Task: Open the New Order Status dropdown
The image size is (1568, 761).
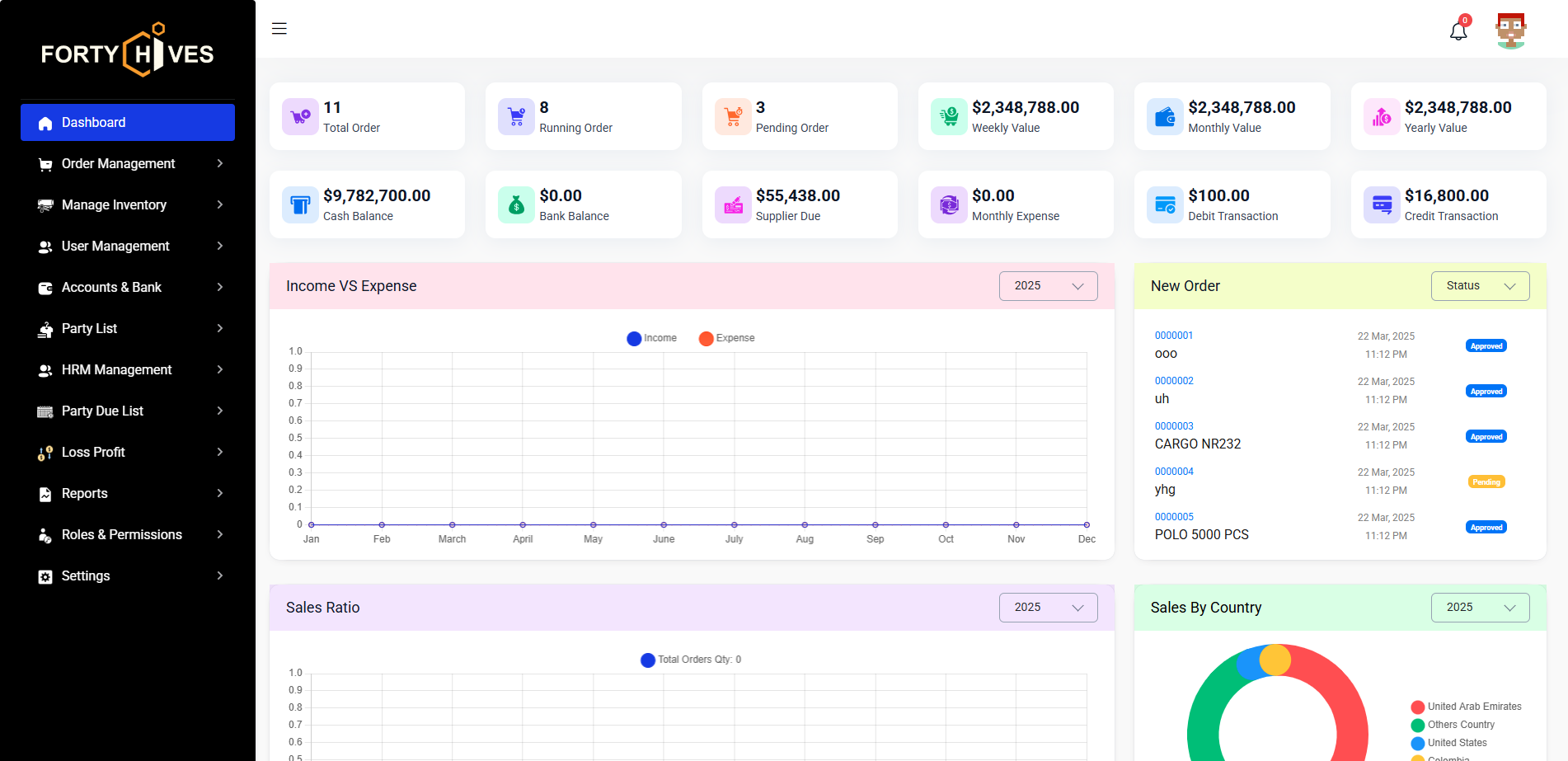Action: pos(1480,286)
